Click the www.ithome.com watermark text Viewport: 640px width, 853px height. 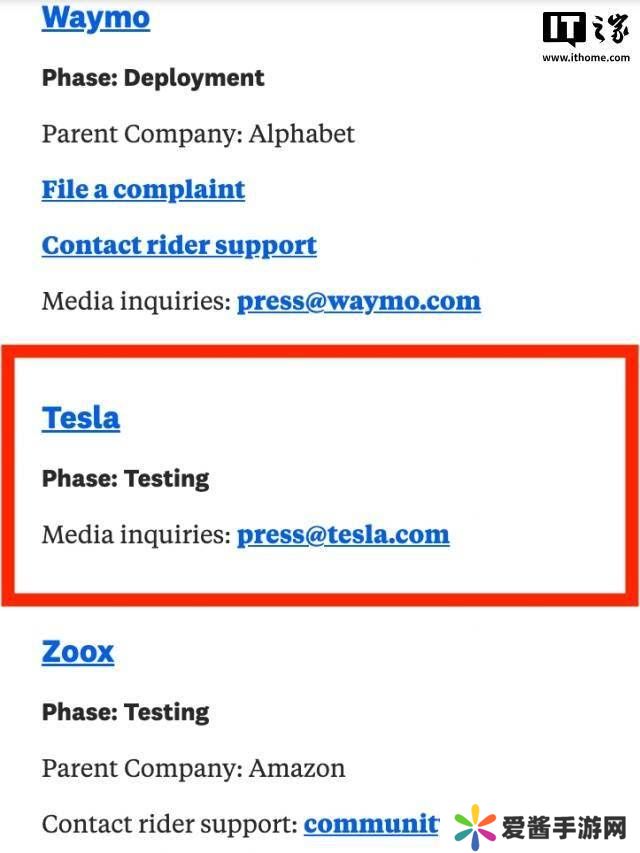586,58
